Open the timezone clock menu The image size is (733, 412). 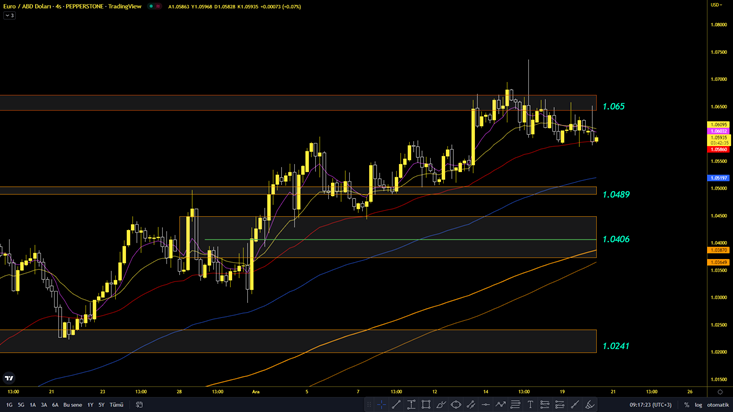pyautogui.click(x=650, y=405)
